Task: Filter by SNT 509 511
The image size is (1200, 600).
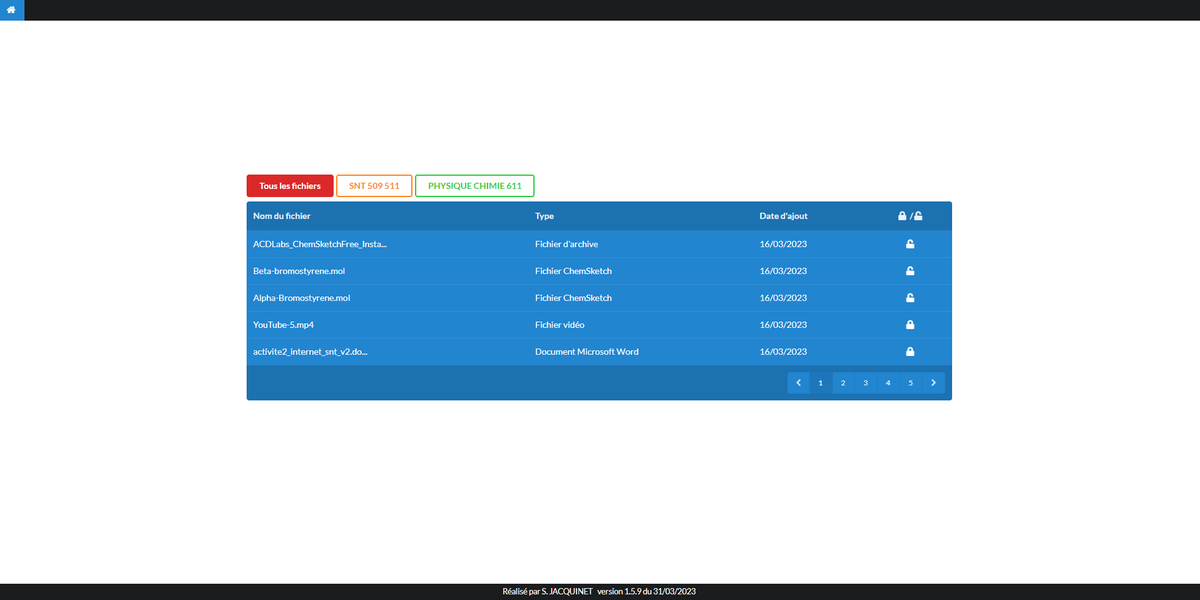Action: (374, 186)
